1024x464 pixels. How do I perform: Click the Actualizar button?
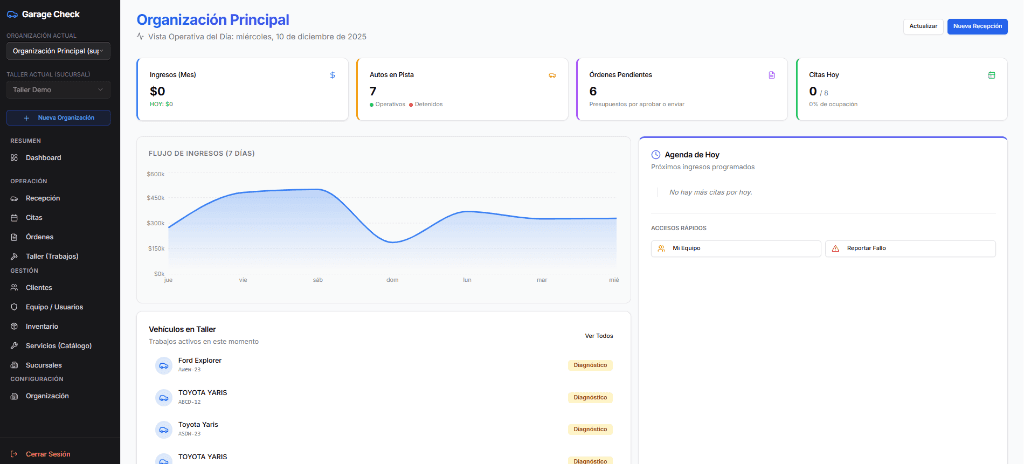point(922,26)
